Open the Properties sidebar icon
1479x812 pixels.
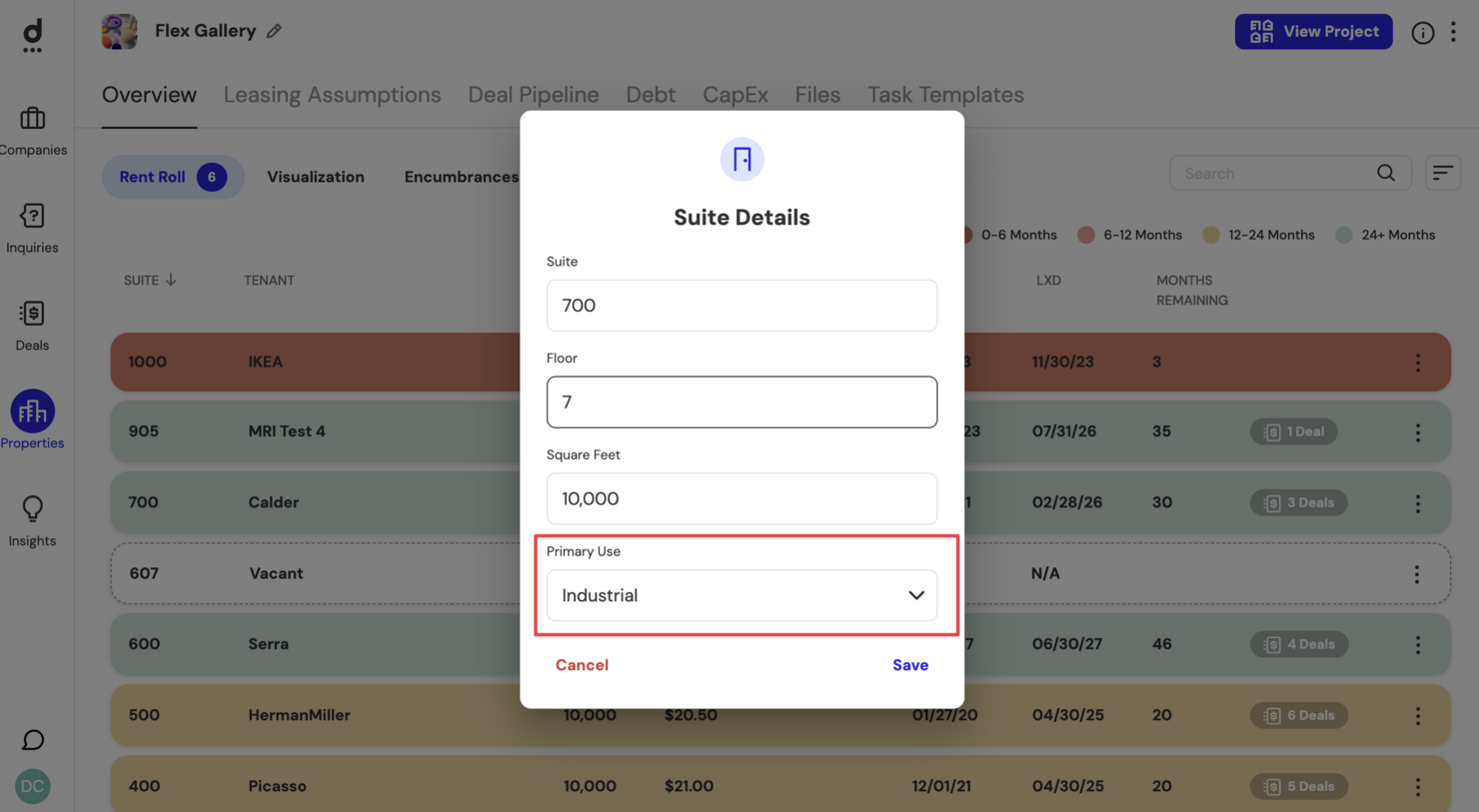32,411
